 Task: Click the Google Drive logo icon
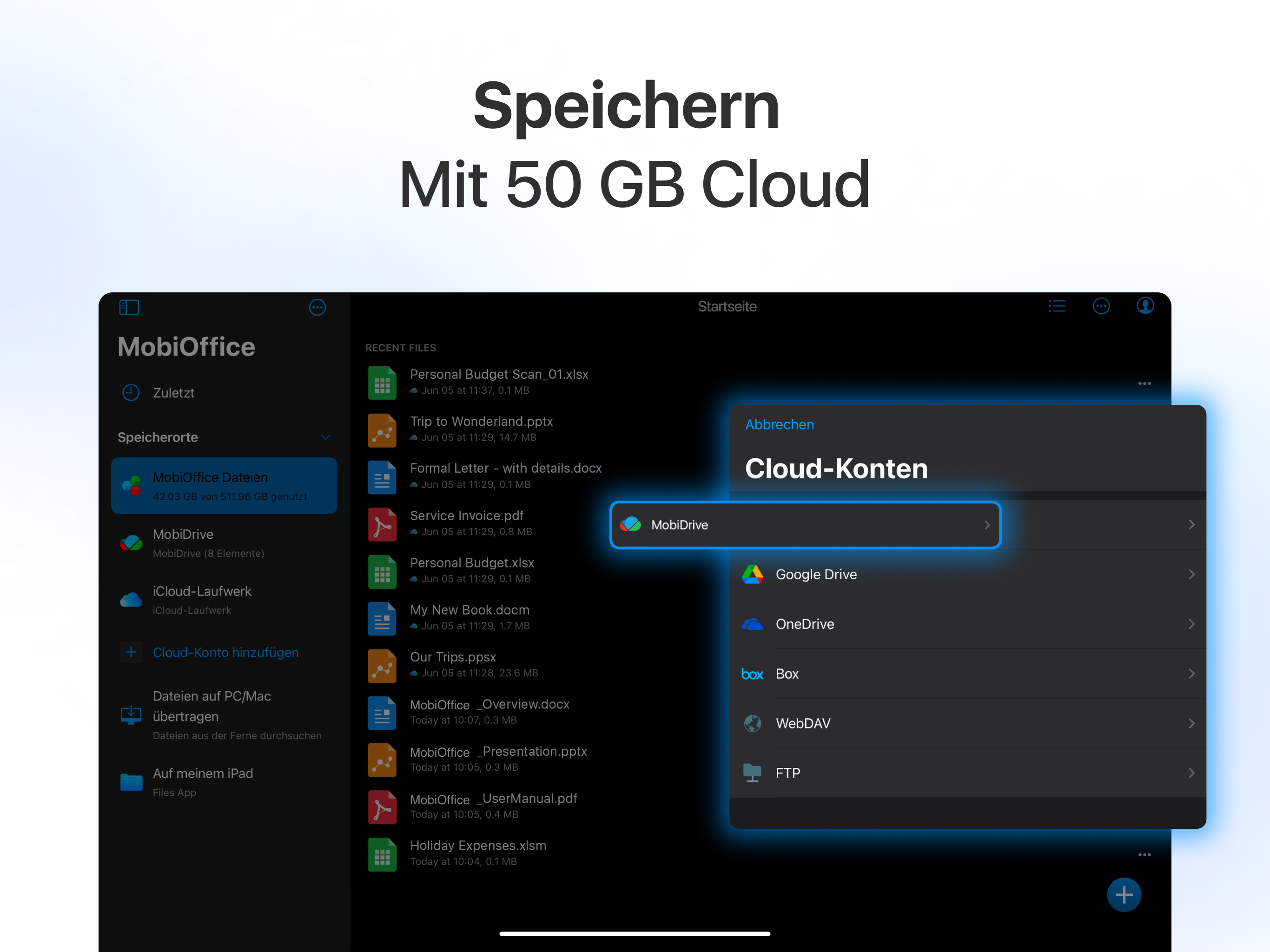[752, 574]
